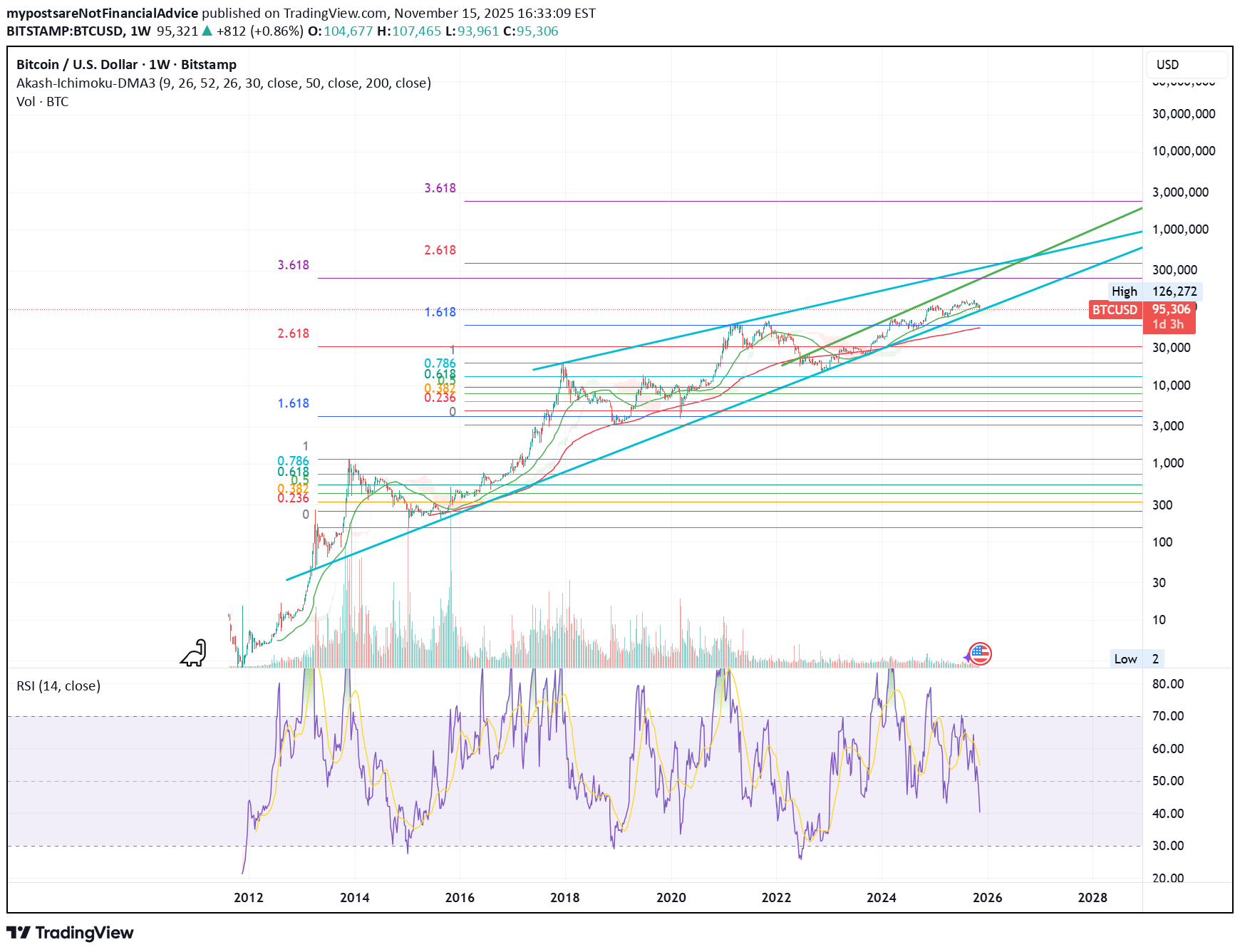Open the USD currency selector
This screenshot has height=952, width=1240.
pos(1186,65)
